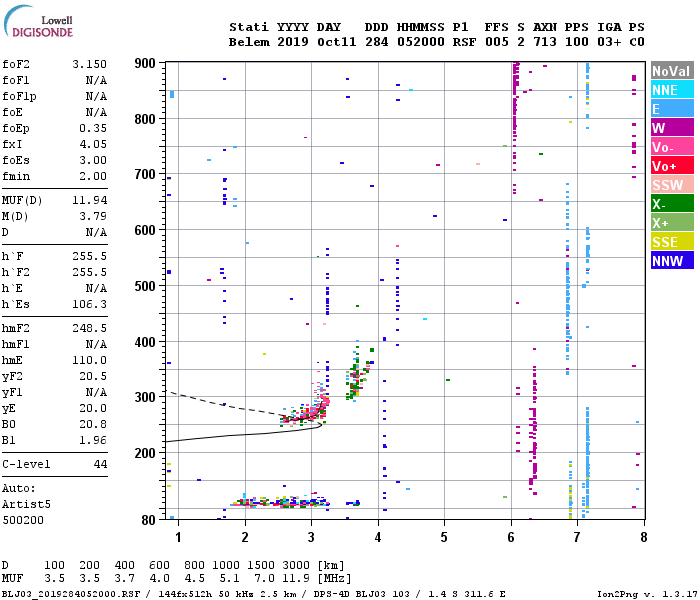
Task: Click the fxI value 4.05
Action: [x=93, y=144]
